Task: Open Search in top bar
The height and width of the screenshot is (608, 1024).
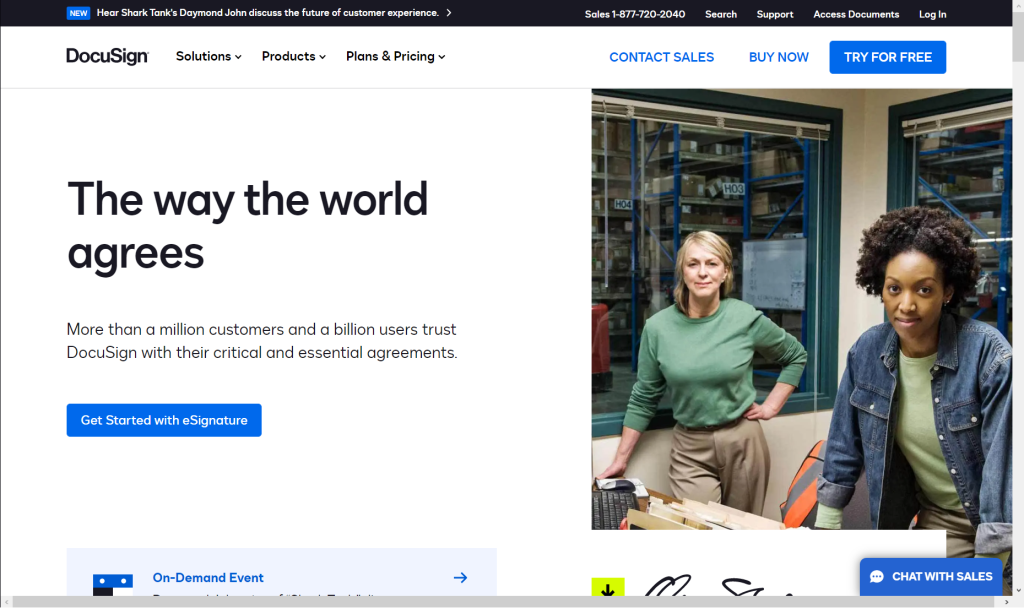Action: pos(721,14)
